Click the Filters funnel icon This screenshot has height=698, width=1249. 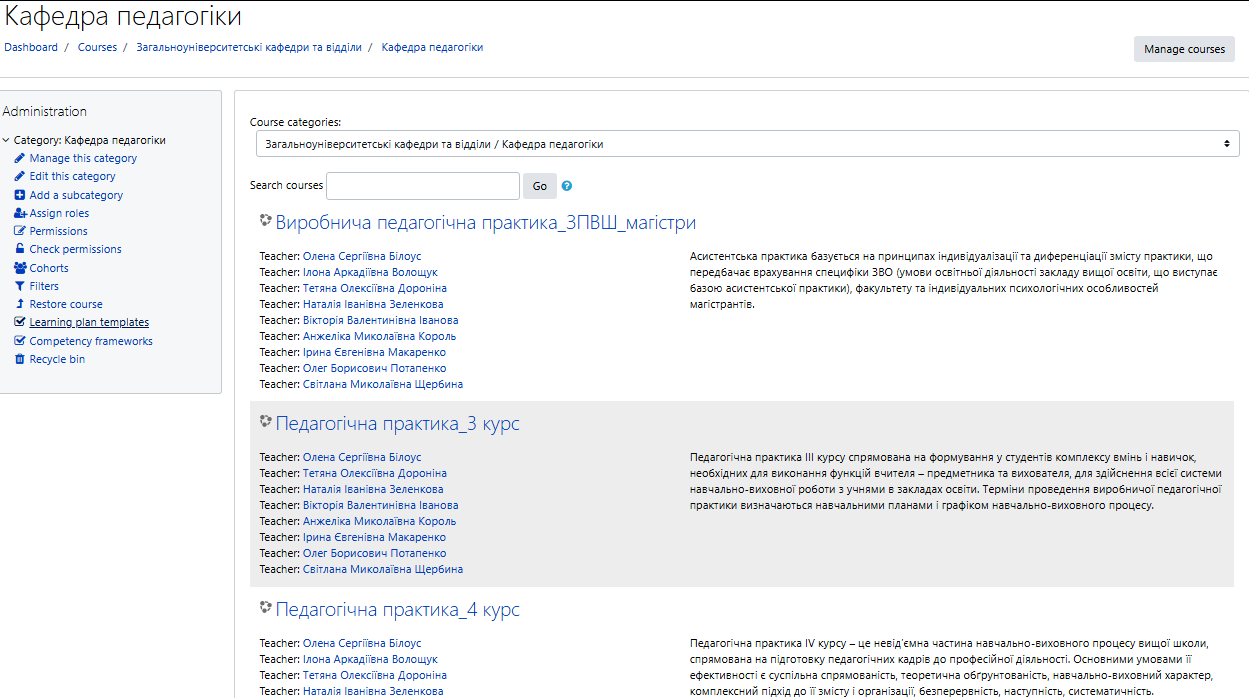[20, 286]
